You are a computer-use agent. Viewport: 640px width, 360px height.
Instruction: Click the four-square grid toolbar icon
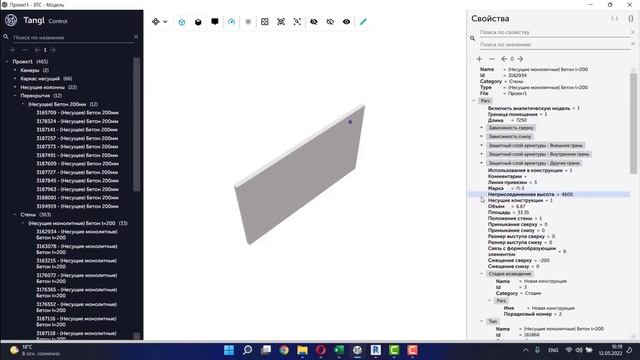pyautogui.click(x=264, y=22)
